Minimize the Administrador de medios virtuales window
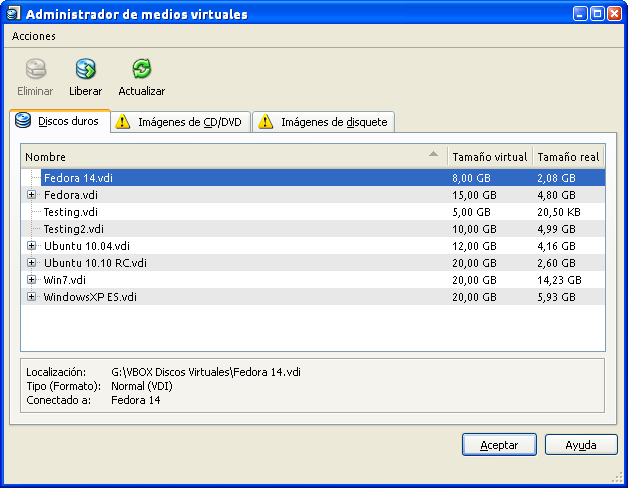This screenshot has width=628, height=488. [580, 14]
